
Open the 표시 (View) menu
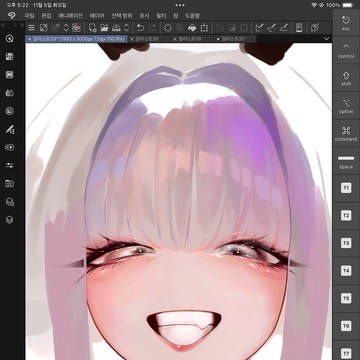(x=144, y=16)
